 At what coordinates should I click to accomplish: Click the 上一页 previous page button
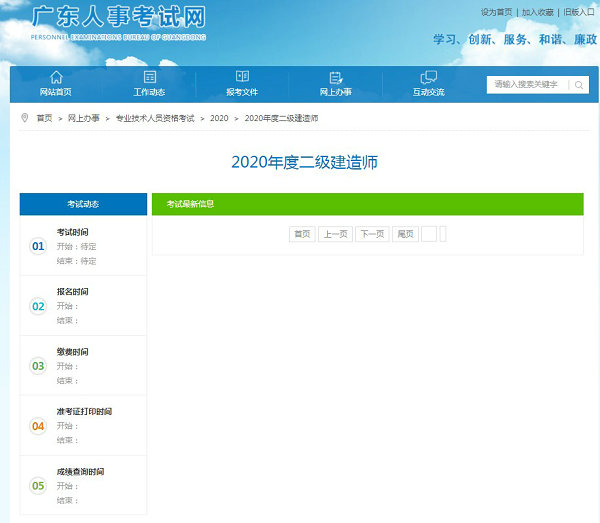pos(335,234)
